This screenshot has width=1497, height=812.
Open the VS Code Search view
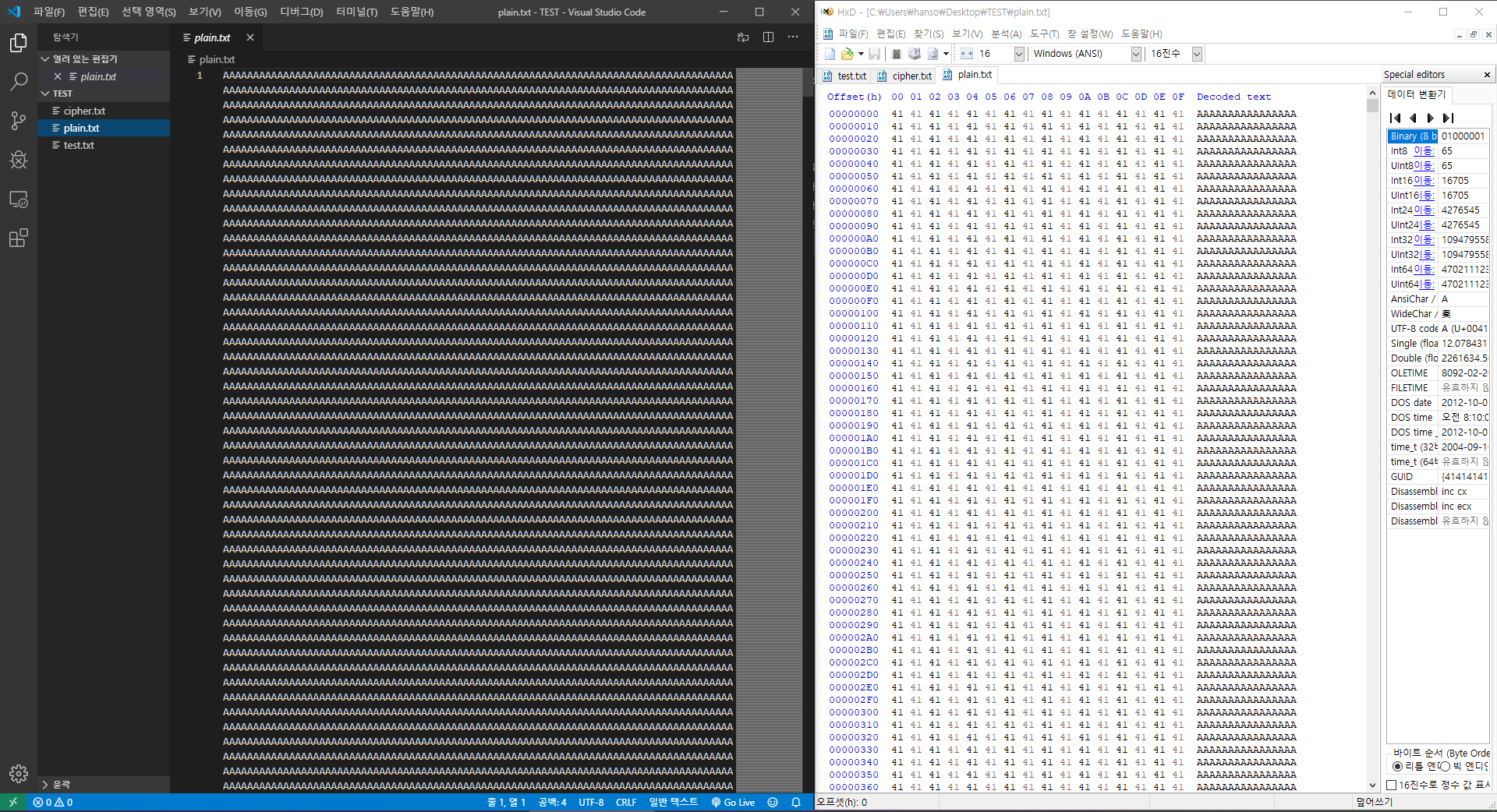(18, 82)
